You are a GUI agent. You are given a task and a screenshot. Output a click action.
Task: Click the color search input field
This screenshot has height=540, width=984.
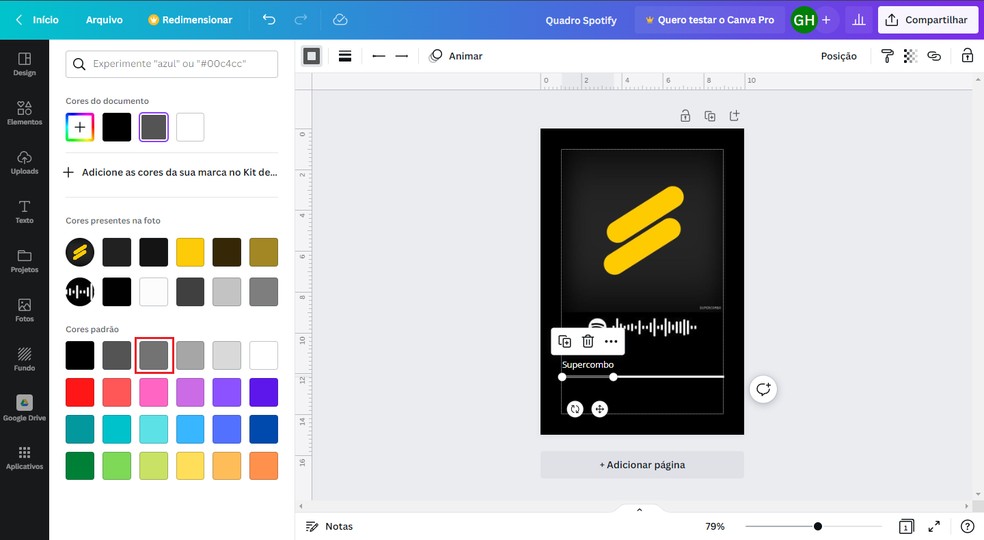point(172,64)
